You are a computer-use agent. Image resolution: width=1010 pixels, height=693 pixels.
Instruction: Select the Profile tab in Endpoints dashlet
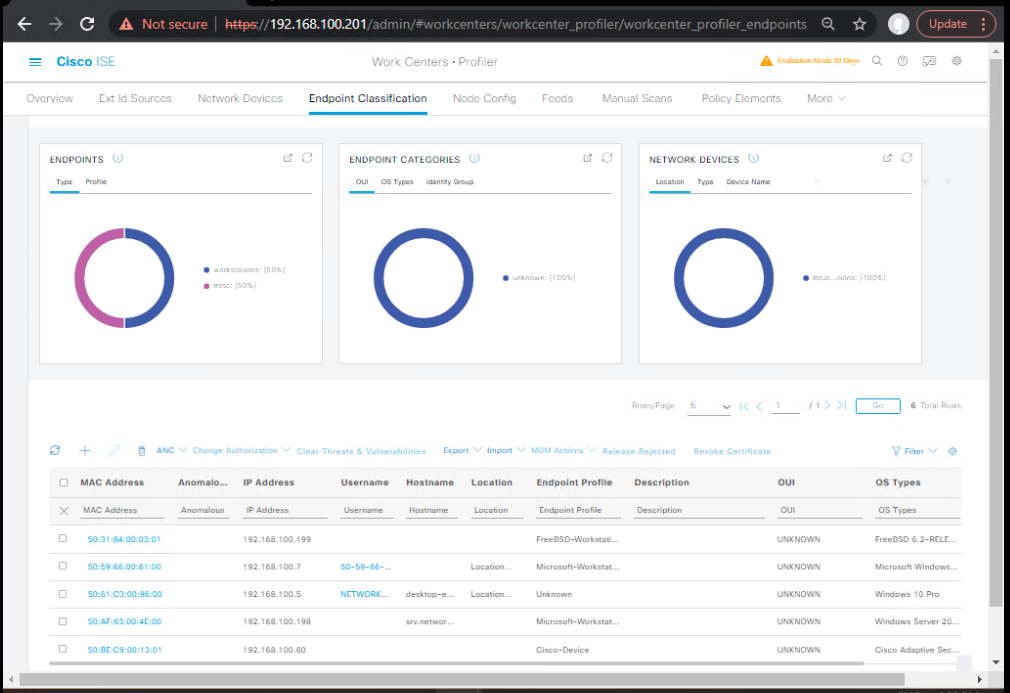[96, 182]
